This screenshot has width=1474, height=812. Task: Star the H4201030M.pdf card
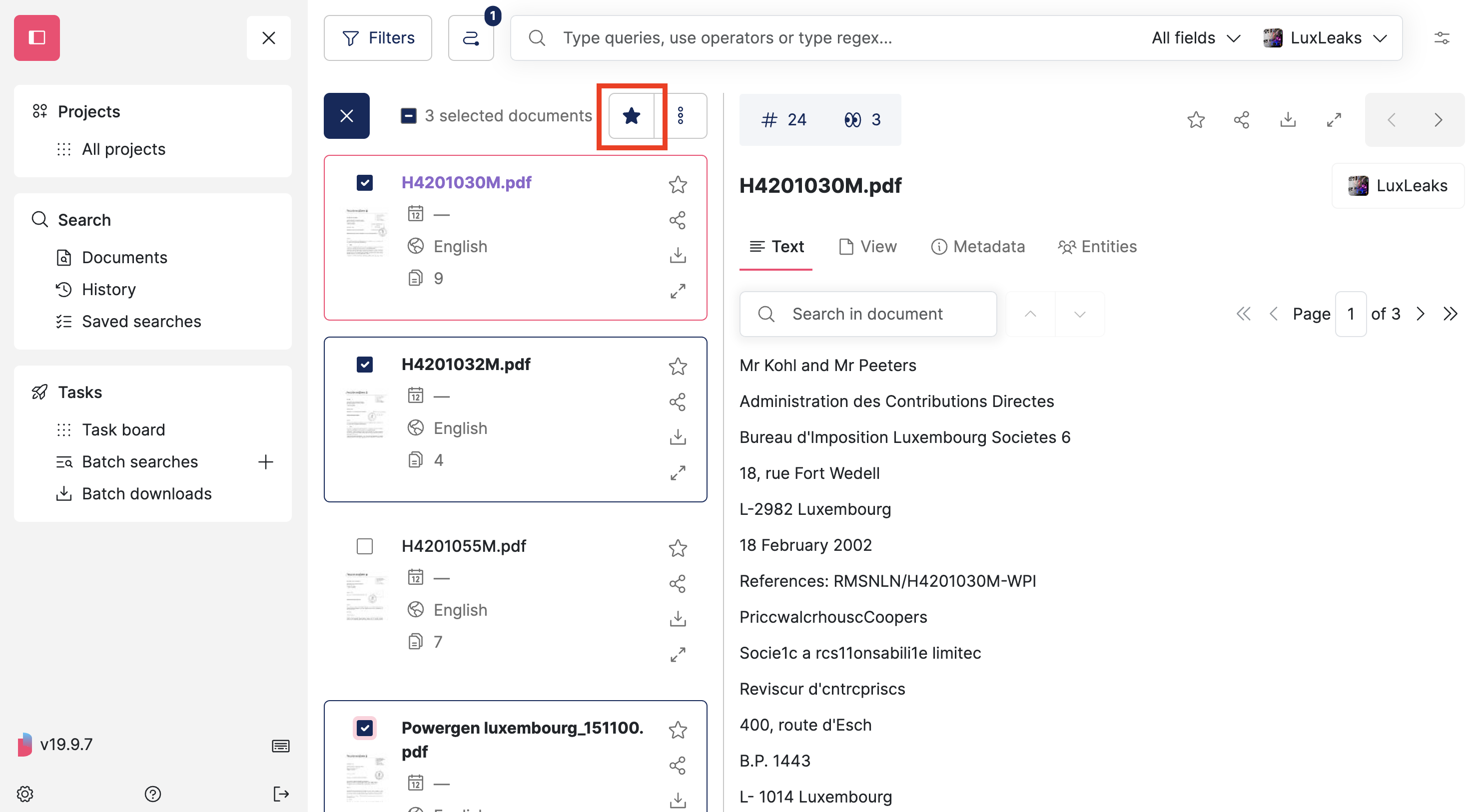click(678, 185)
